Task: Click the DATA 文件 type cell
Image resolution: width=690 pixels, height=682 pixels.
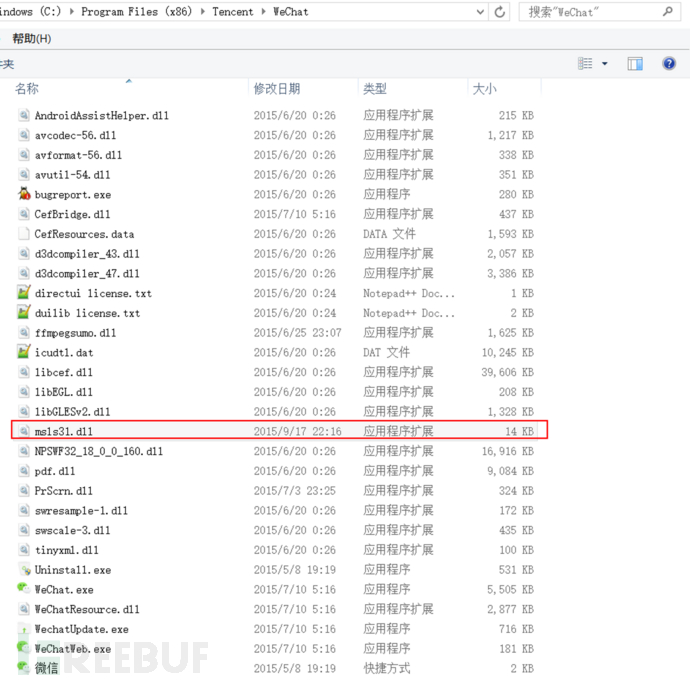Action: tap(389, 234)
